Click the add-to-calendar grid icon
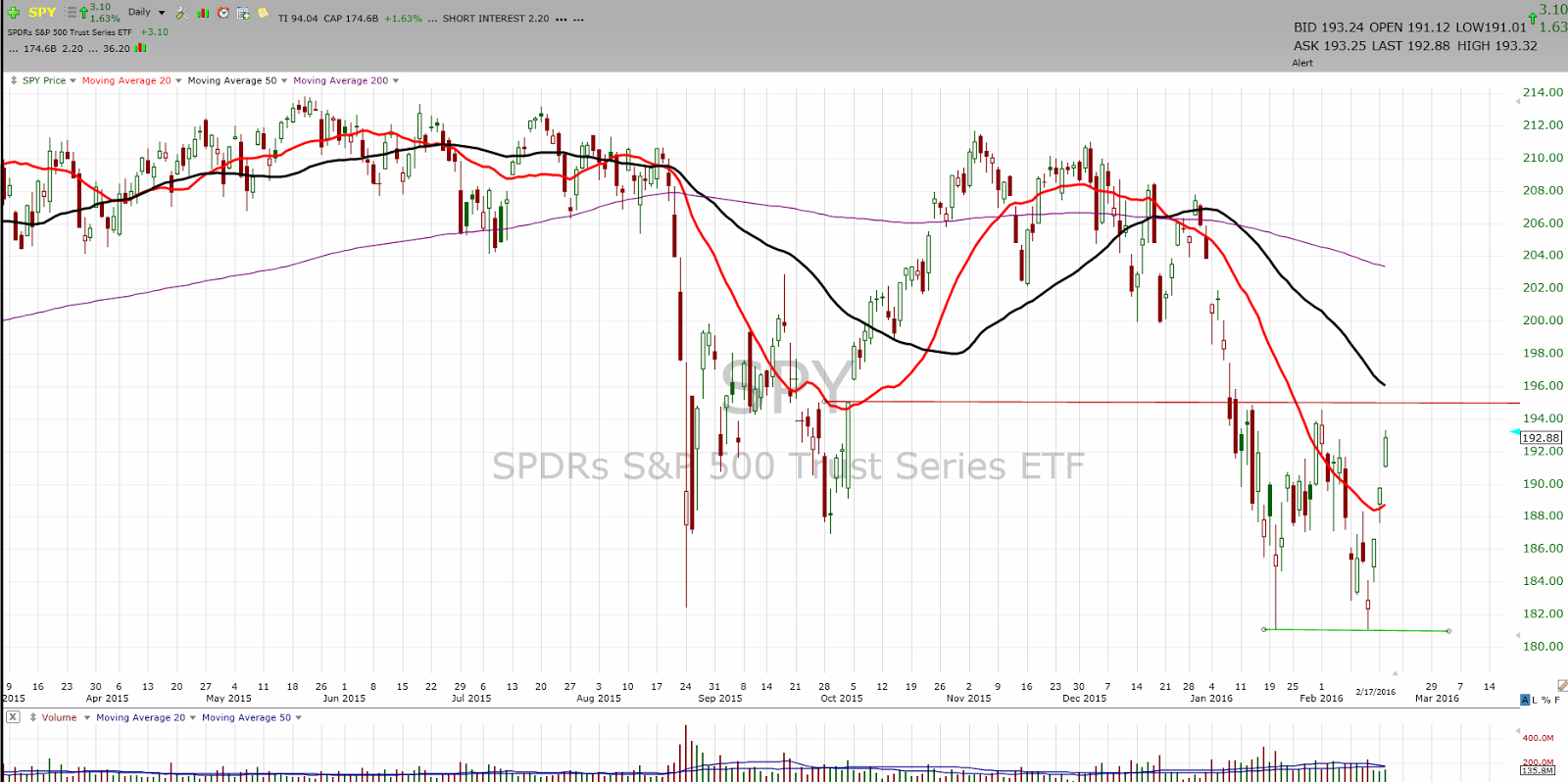Screen dimensions: 1568x782 pyautogui.click(x=243, y=13)
